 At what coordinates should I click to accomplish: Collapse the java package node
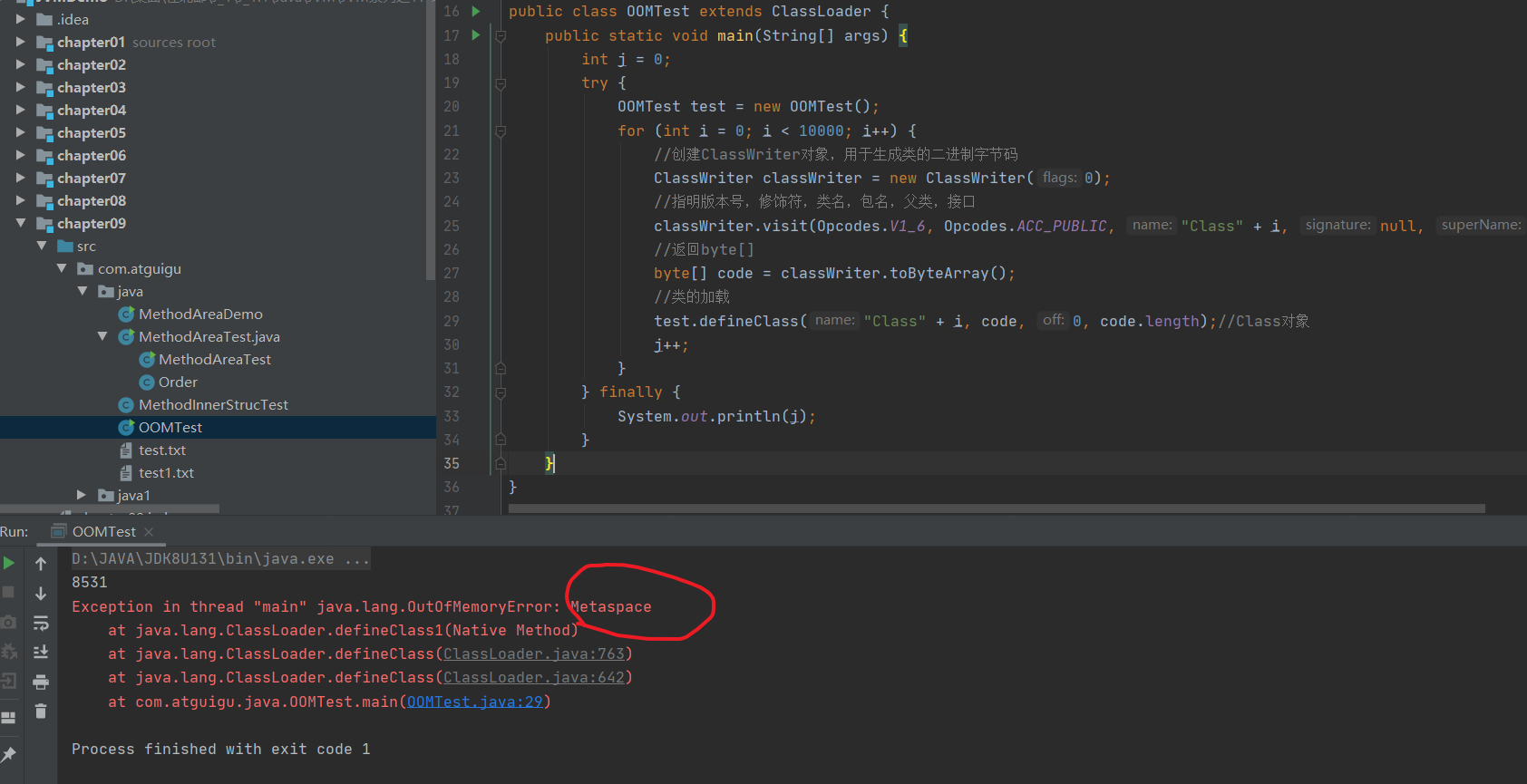pos(83,291)
